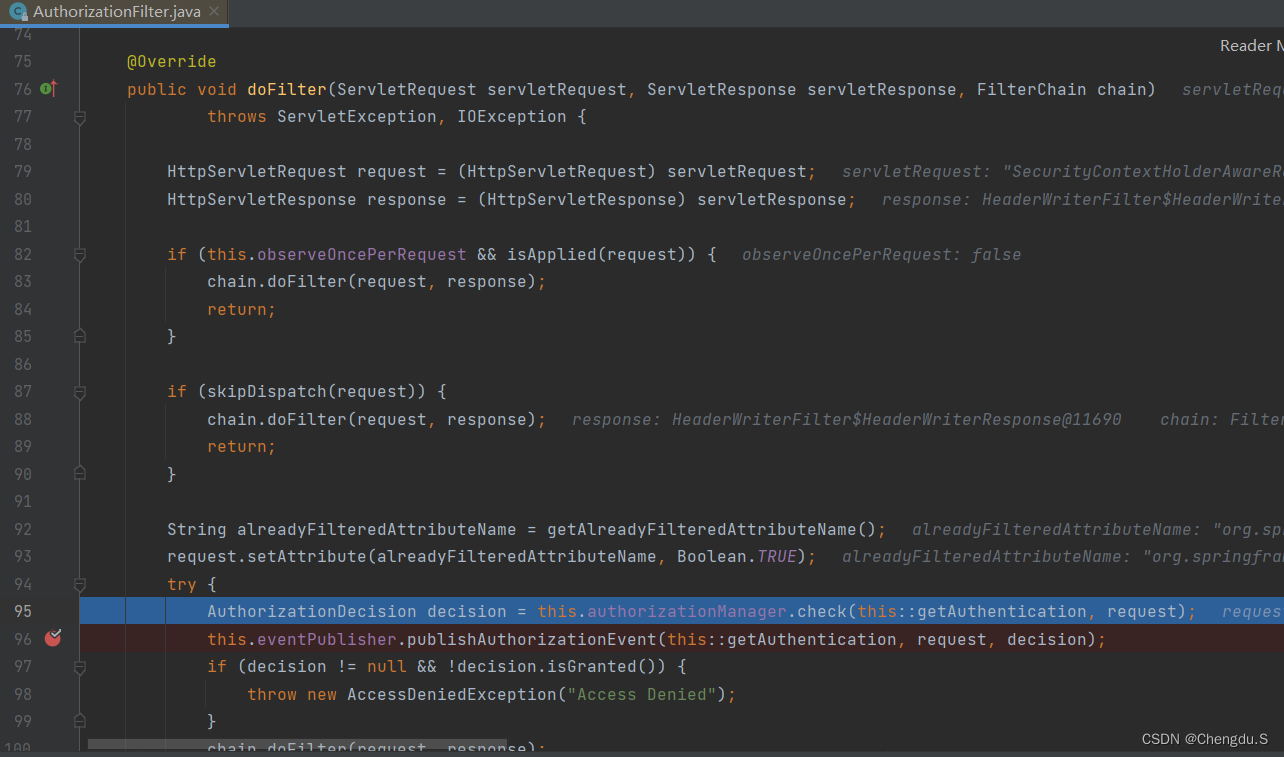
Task: Click the Boolean.TRUE constant
Action: click(736, 556)
